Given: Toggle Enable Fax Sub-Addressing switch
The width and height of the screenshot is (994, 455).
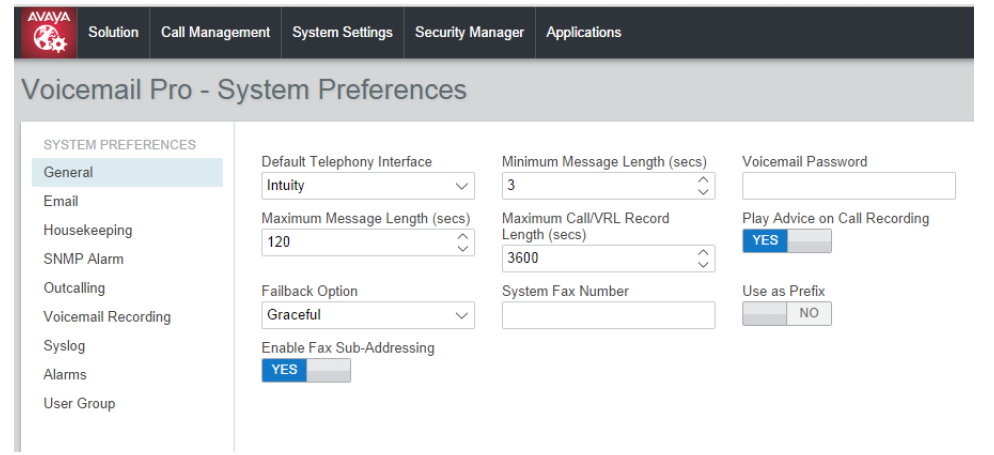Looking at the screenshot, I should tap(306, 370).
